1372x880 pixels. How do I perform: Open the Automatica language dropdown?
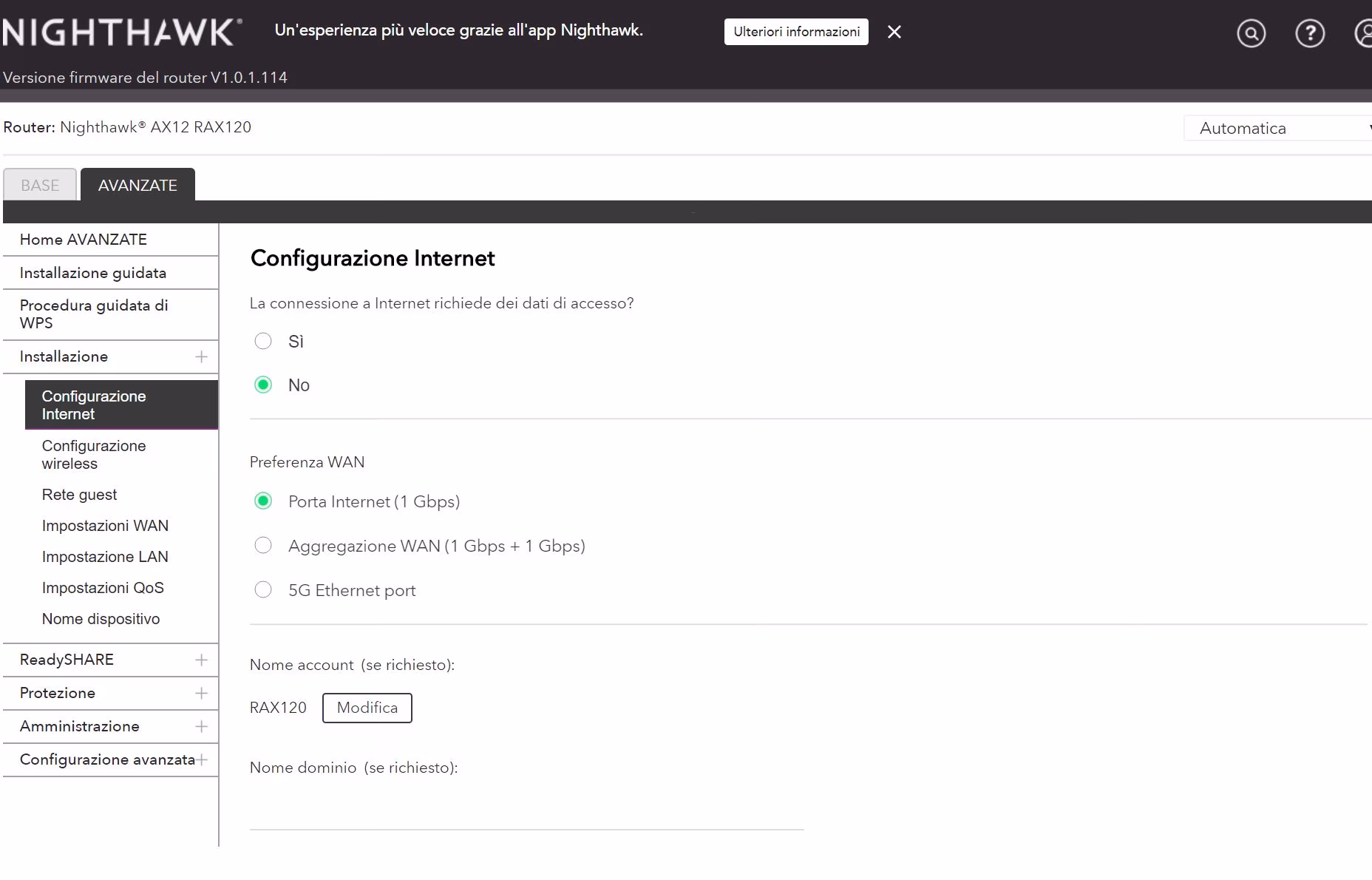pyautogui.click(x=1279, y=128)
